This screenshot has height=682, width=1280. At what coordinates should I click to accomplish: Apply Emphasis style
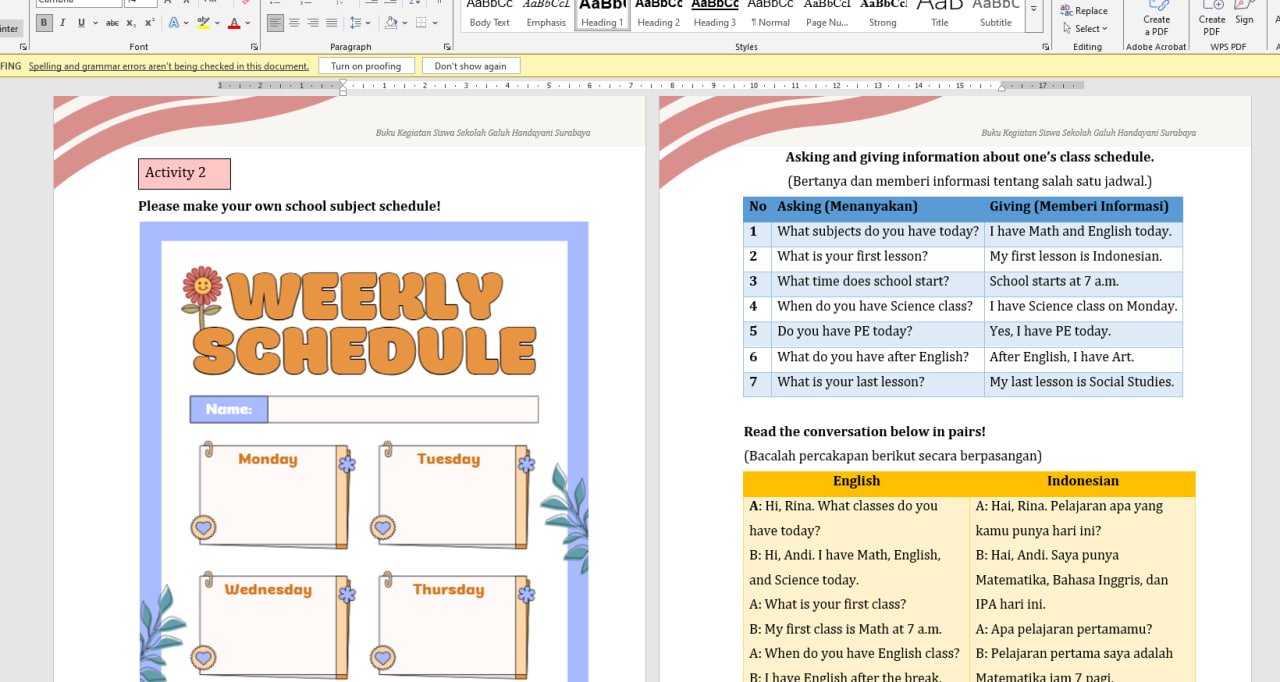546,15
